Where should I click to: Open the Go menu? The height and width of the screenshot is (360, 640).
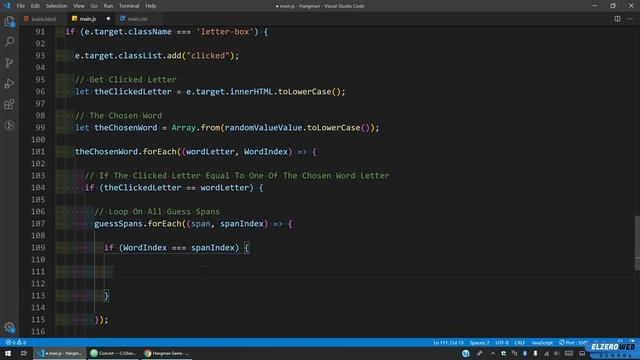pyautogui.click(x=94, y=6)
